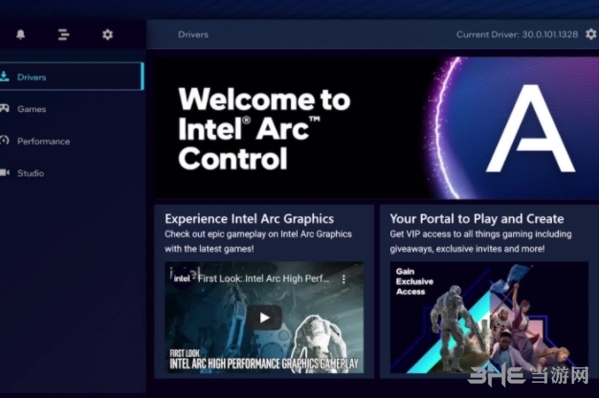Click the Current Driver version text
This screenshot has height=398, width=599.
[517, 34]
